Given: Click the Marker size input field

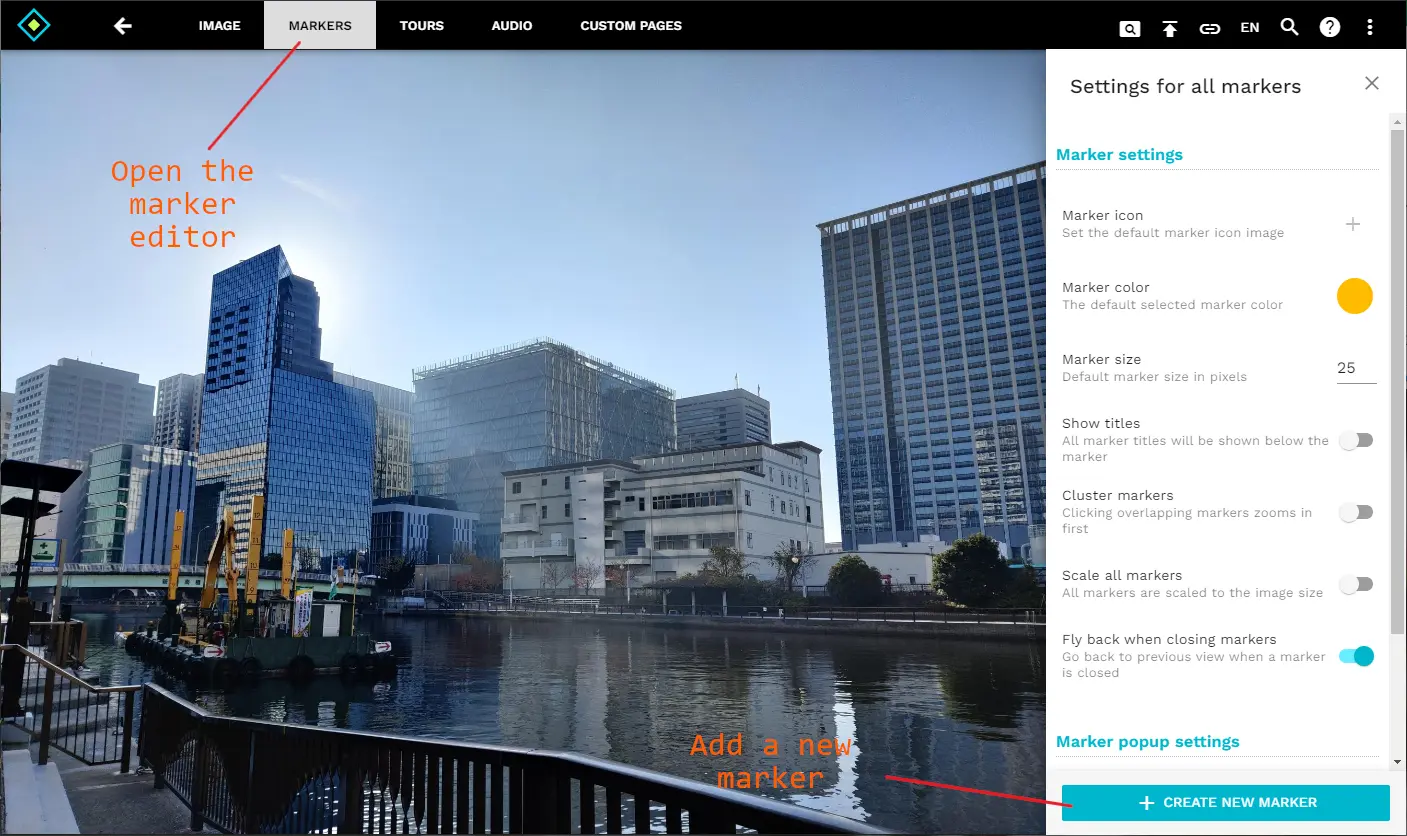Looking at the screenshot, I should coord(1356,368).
